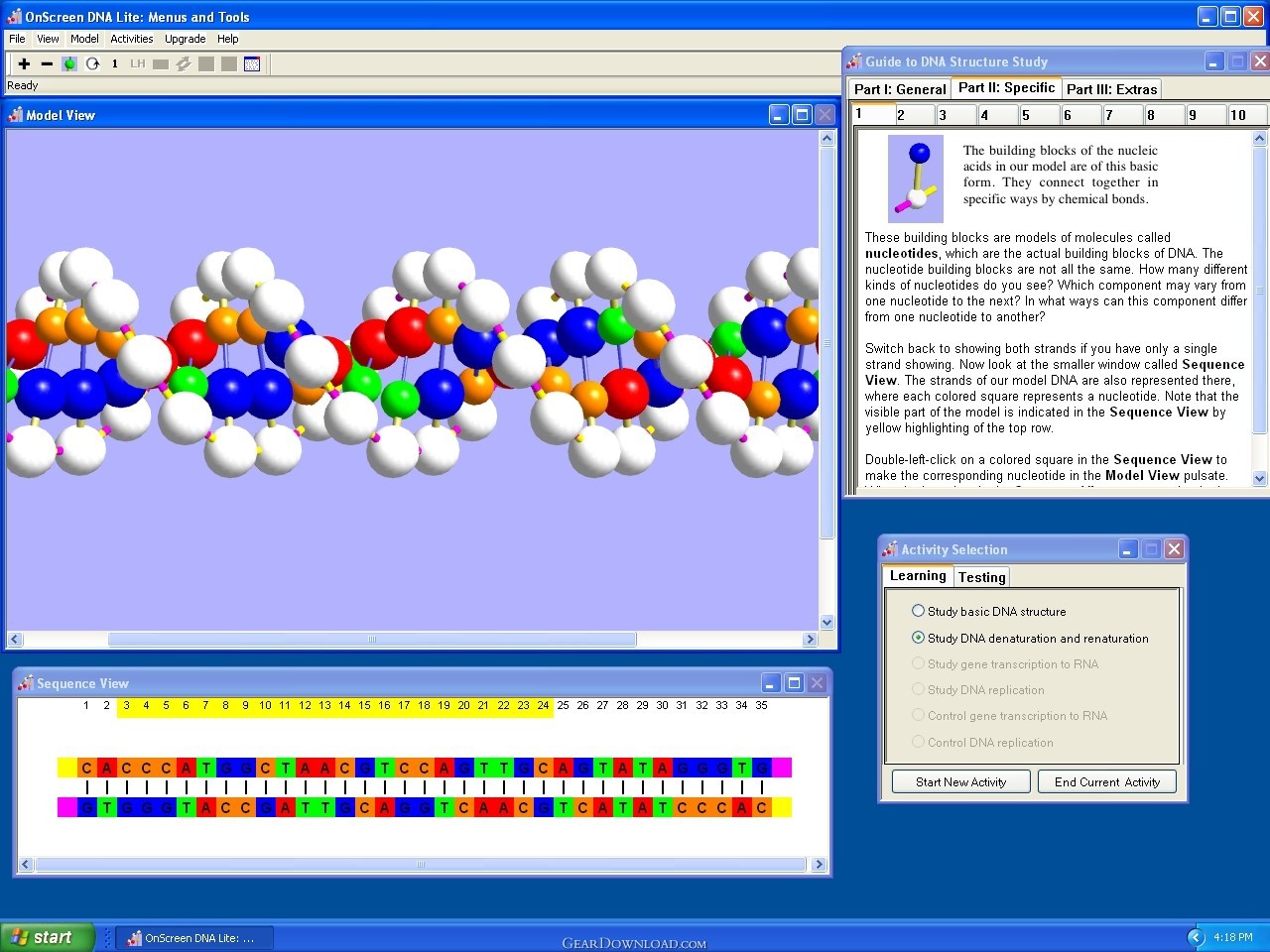Click the grayed 'LH' toolbar icon
Image resolution: width=1270 pixels, height=952 pixels.
[x=138, y=63]
